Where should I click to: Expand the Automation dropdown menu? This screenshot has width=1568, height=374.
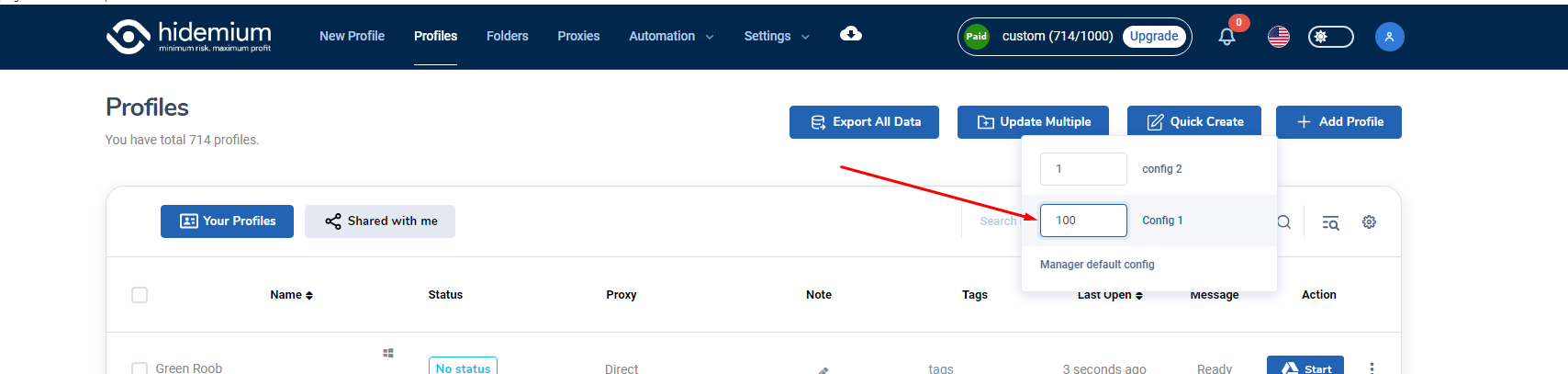(670, 36)
